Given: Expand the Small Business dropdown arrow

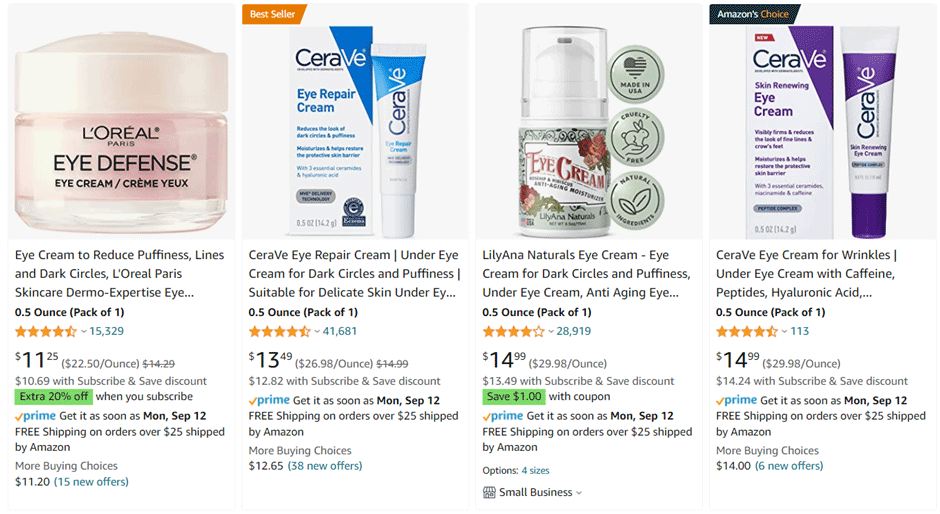Looking at the screenshot, I should click(579, 492).
